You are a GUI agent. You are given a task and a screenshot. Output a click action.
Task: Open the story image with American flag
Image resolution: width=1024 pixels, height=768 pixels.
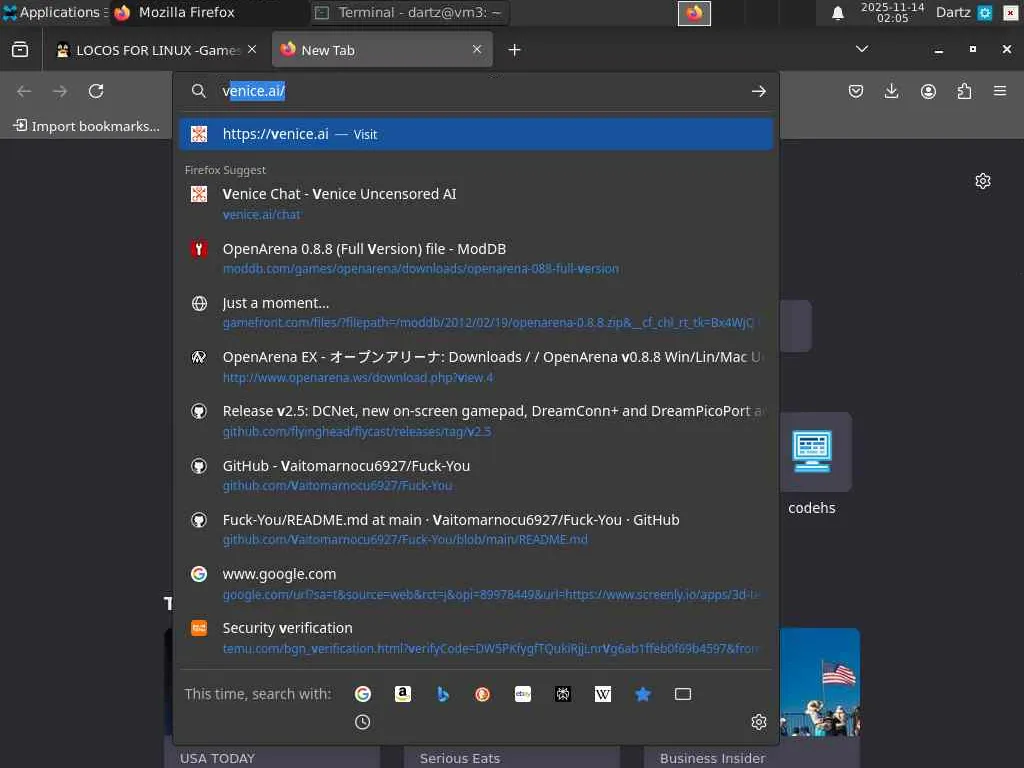click(820, 682)
